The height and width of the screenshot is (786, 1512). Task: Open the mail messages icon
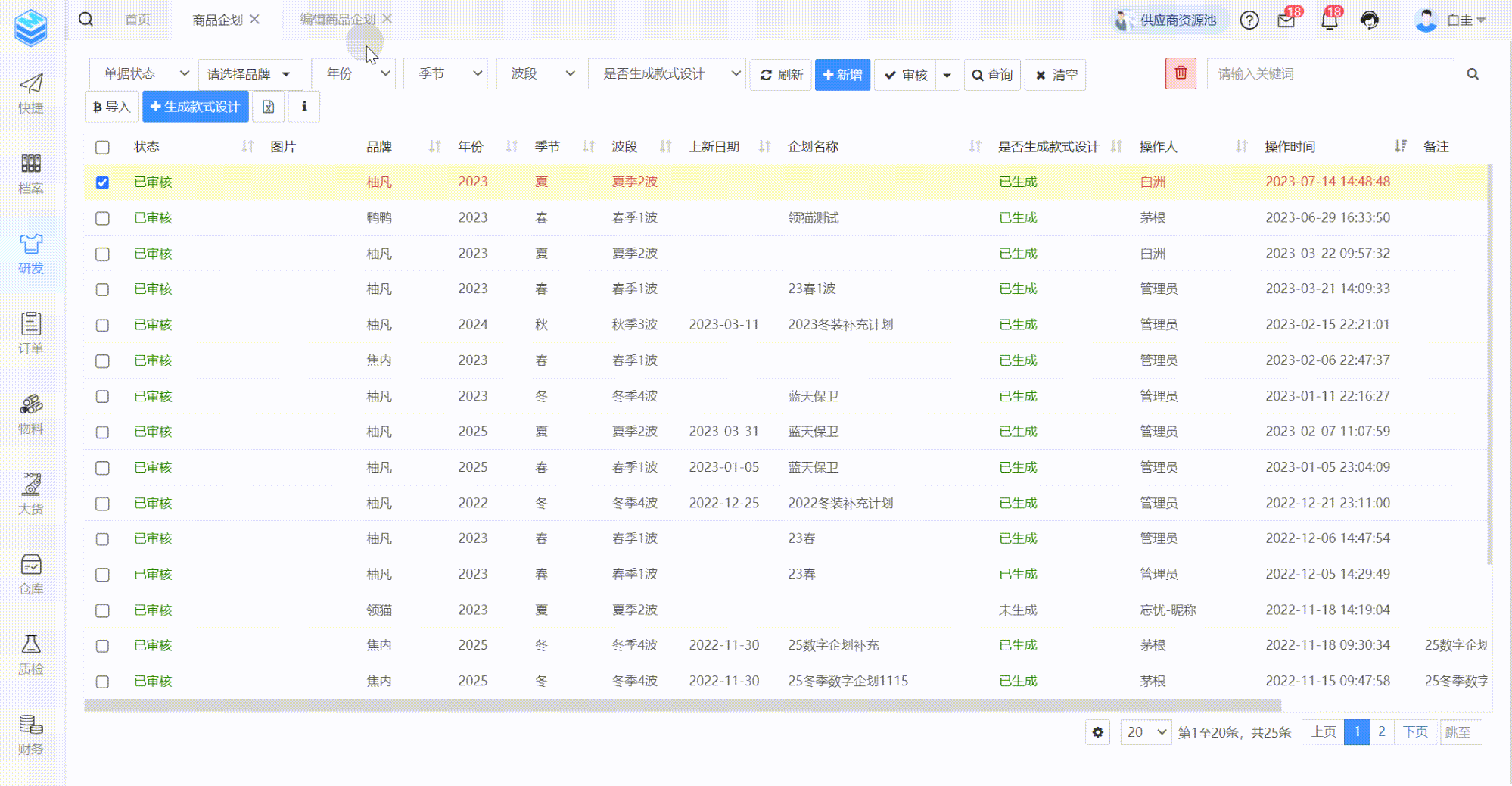tap(1286, 20)
